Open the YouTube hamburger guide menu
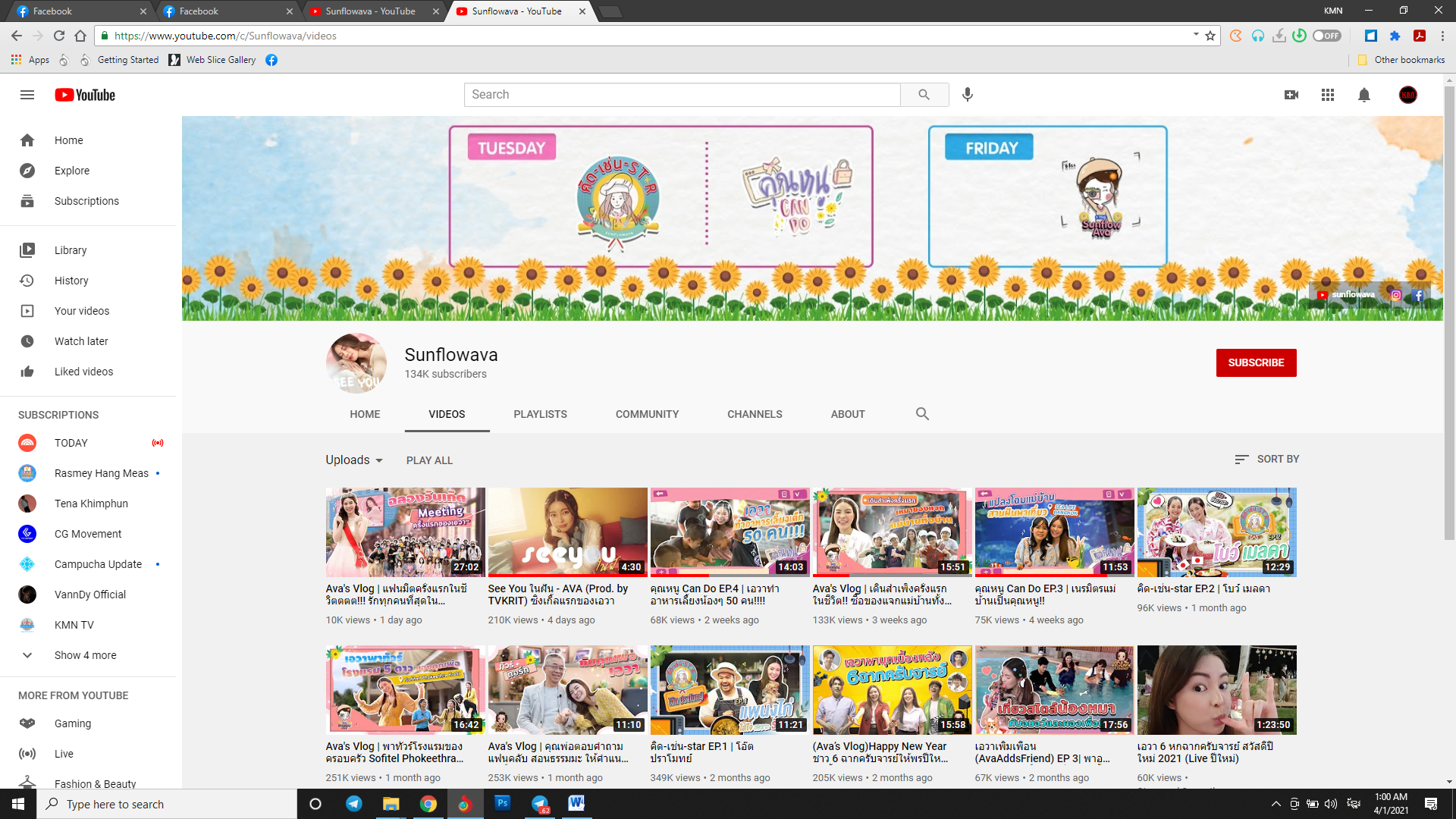Viewport: 1456px width, 819px height. [27, 95]
